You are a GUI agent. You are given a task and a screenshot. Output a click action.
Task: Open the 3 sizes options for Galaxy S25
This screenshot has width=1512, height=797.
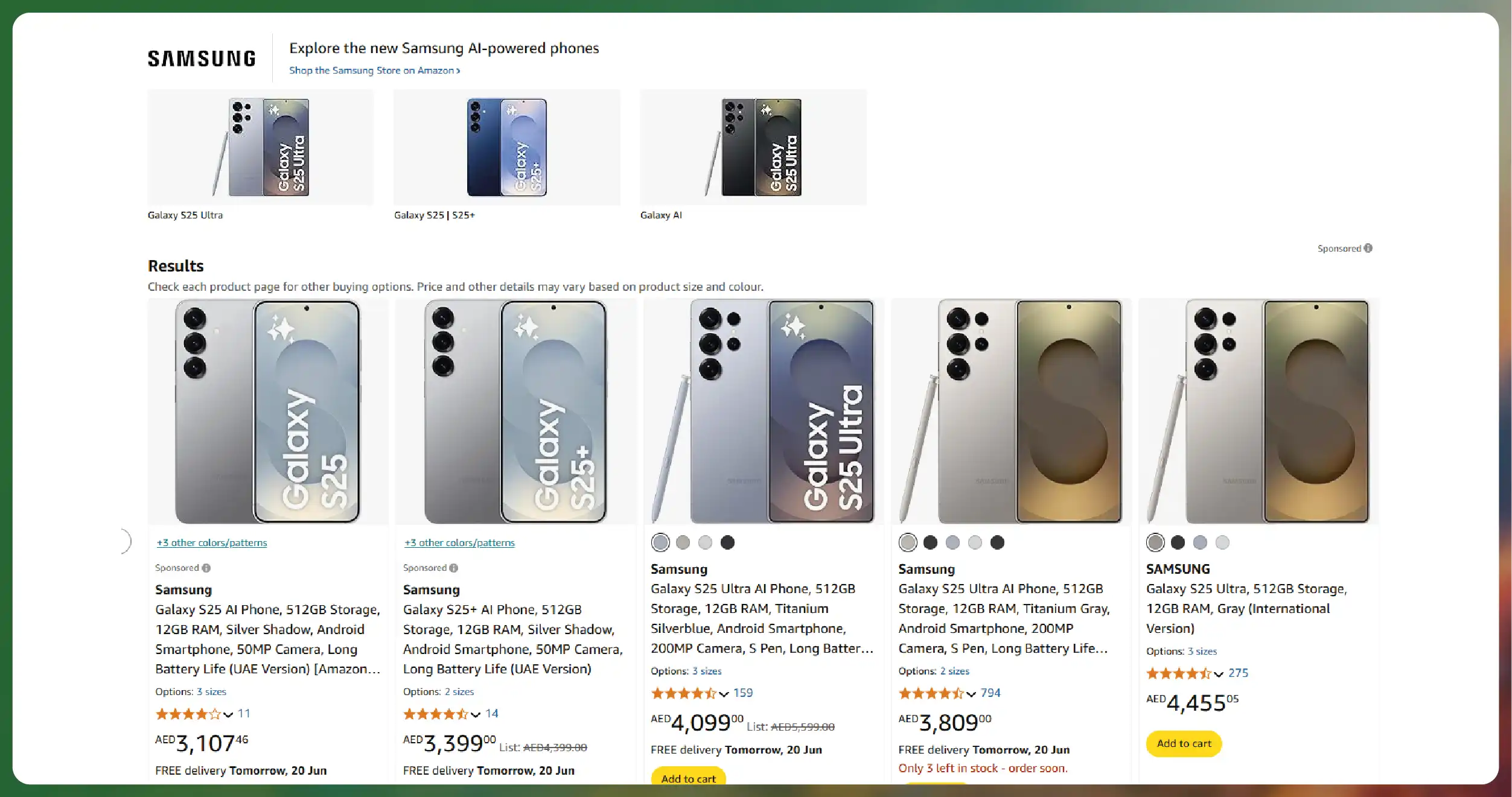point(211,691)
